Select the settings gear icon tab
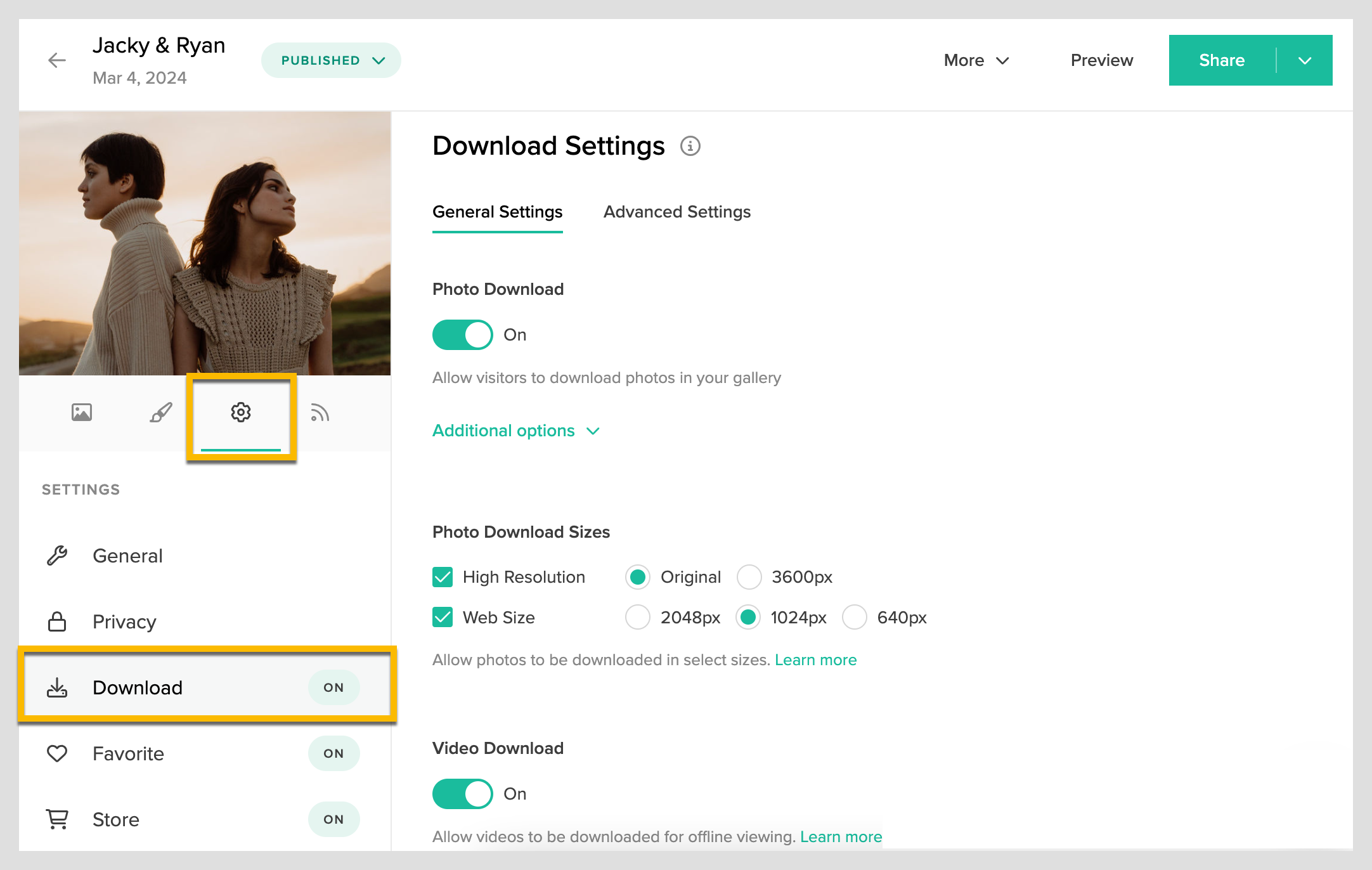The width and height of the screenshot is (1372, 870). tap(241, 413)
